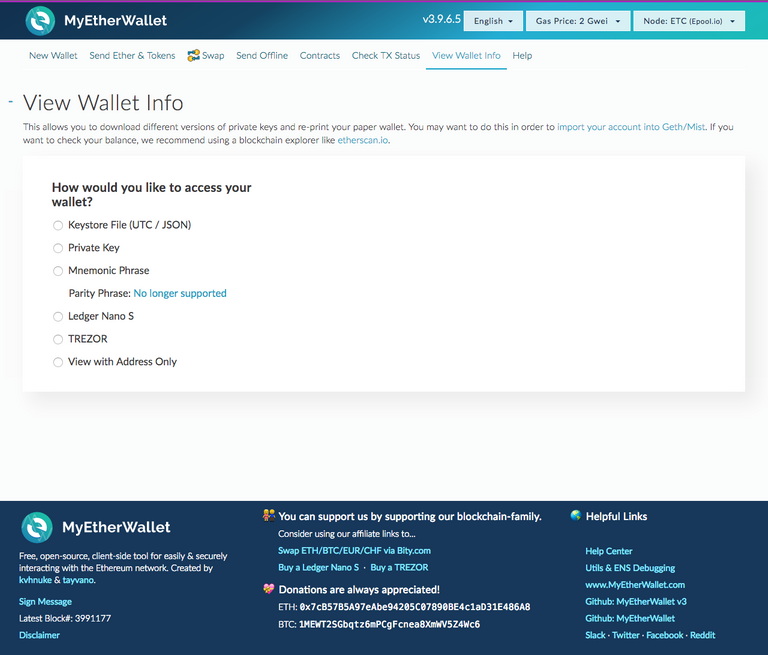The width and height of the screenshot is (768, 655).
Task: Click the ETH donation address
Action: click(x=415, y=607)
